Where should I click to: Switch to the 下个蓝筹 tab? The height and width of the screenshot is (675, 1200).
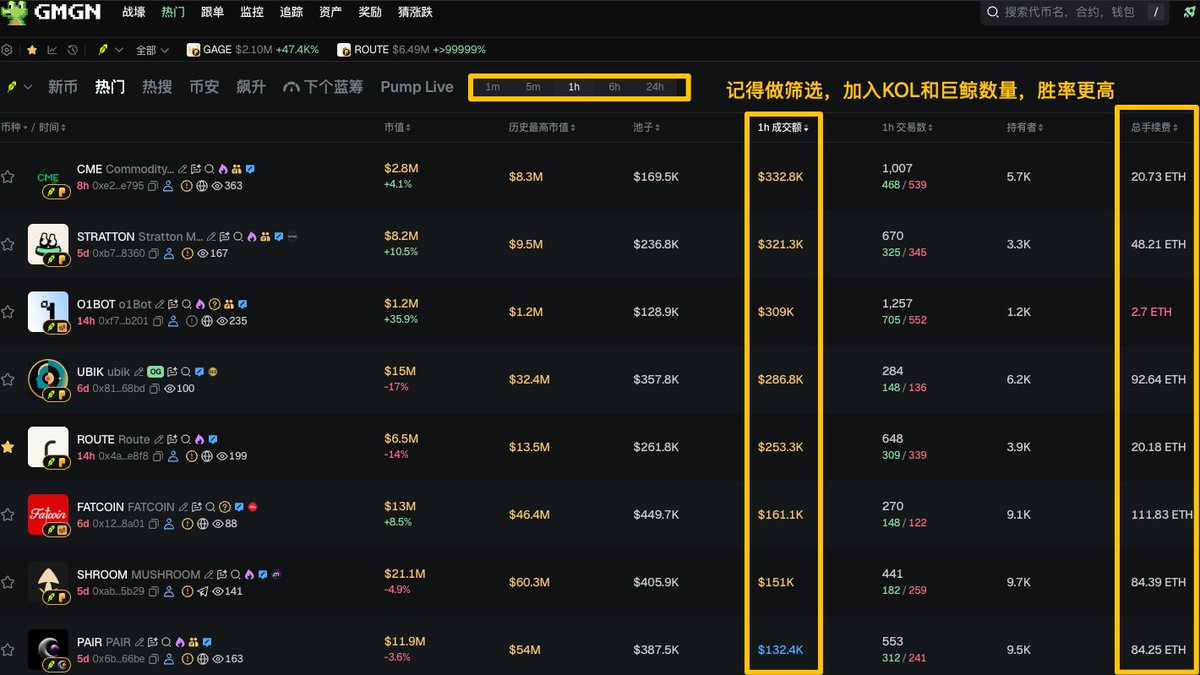323,87
